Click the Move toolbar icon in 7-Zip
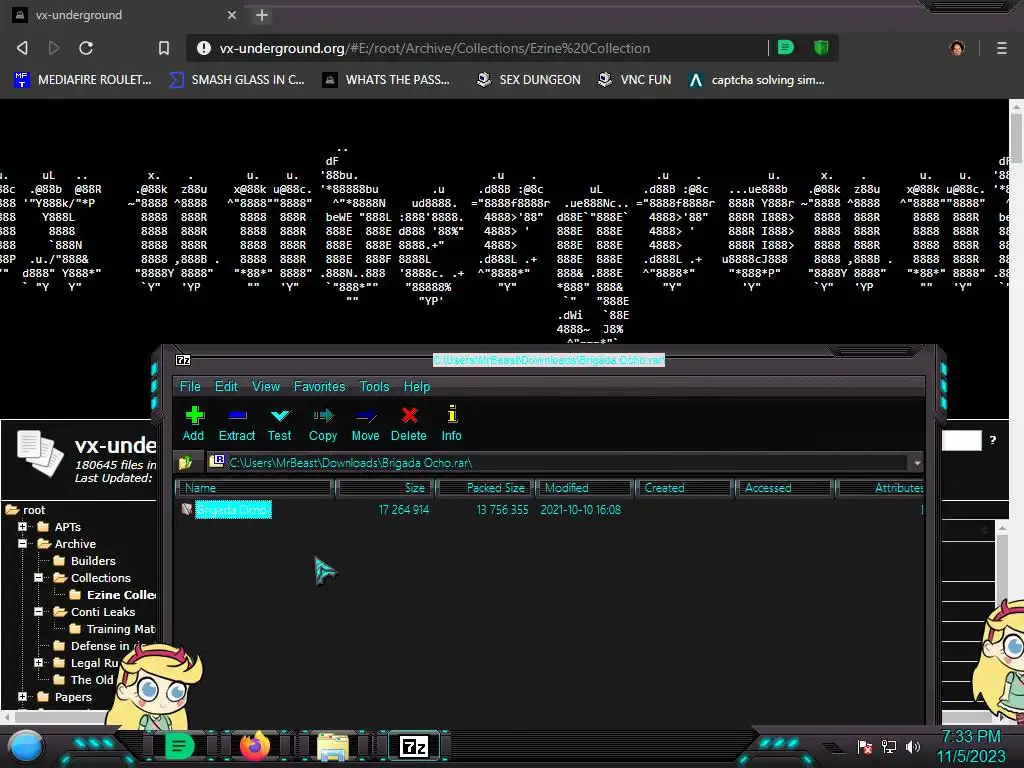This screenshot has width=1024, height=768. point(366,415)
